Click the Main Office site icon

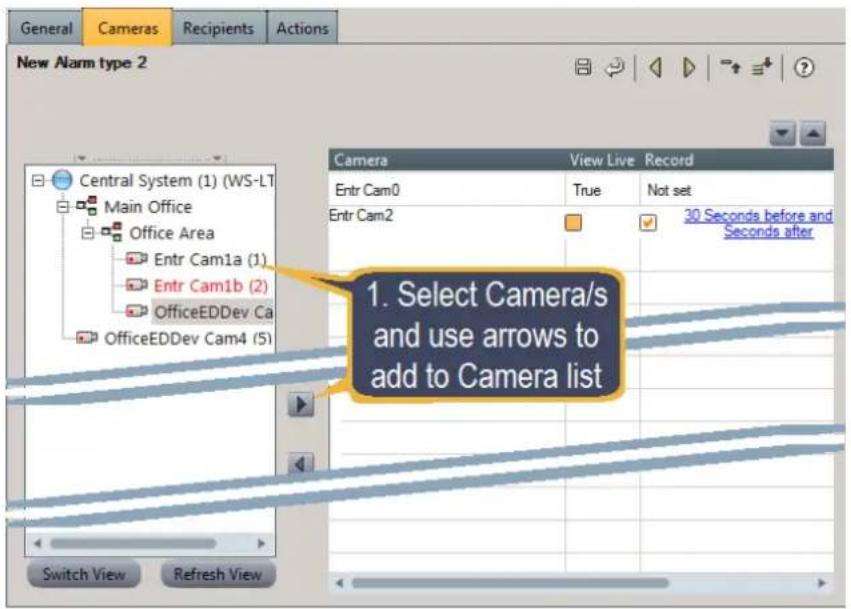coord(87,206)
